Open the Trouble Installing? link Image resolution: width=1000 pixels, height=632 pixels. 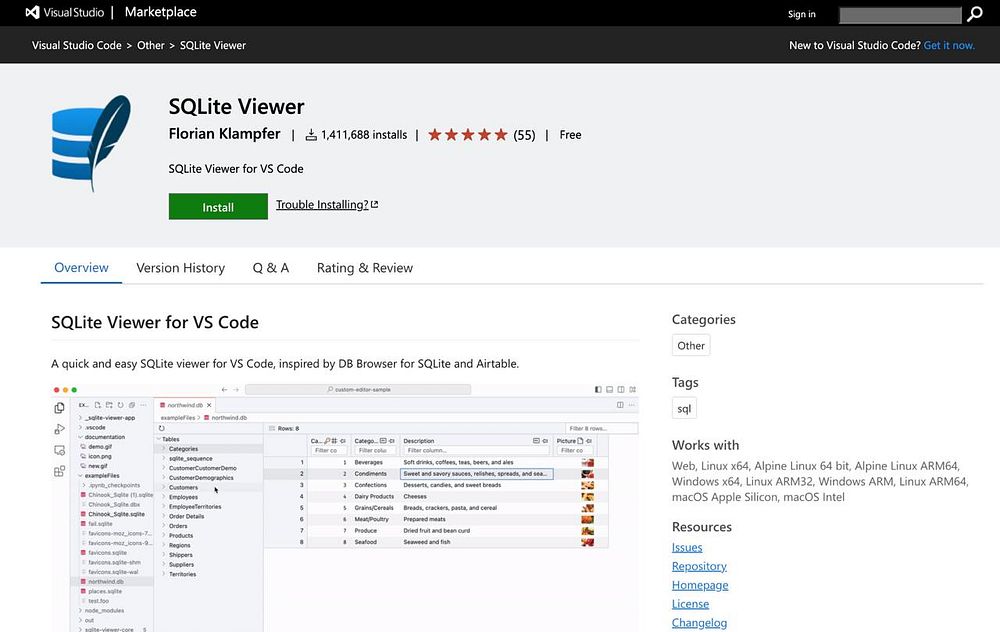327,204
